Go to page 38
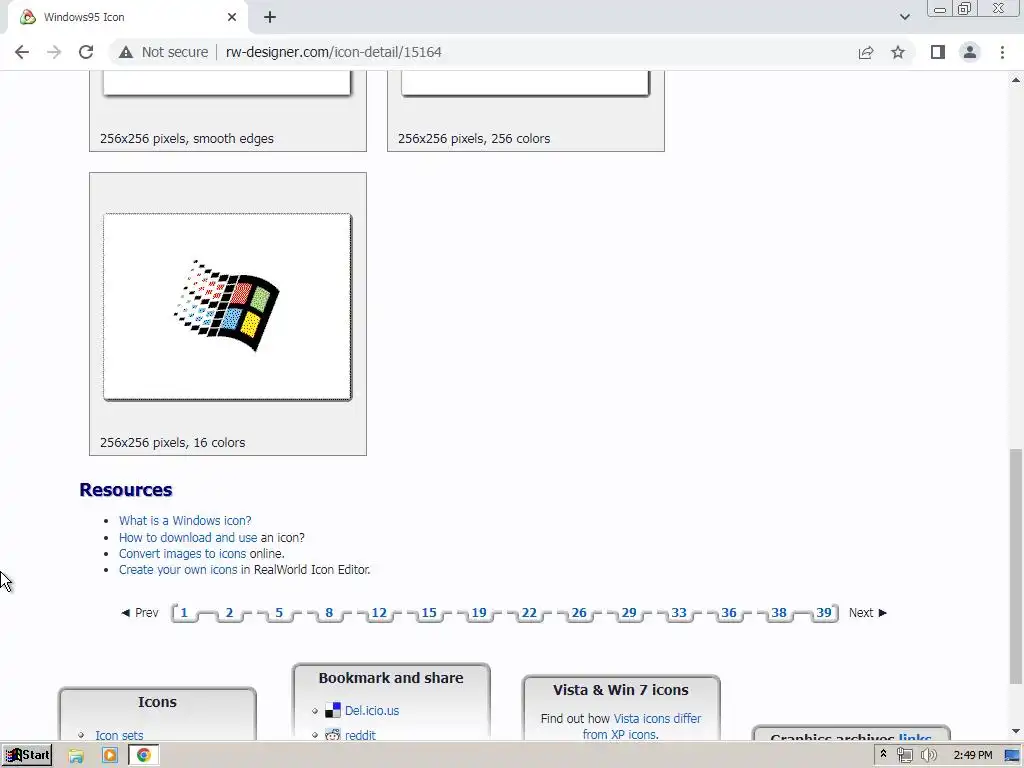The width and height of the screenshot is (1024, 768). click(778, 613)
